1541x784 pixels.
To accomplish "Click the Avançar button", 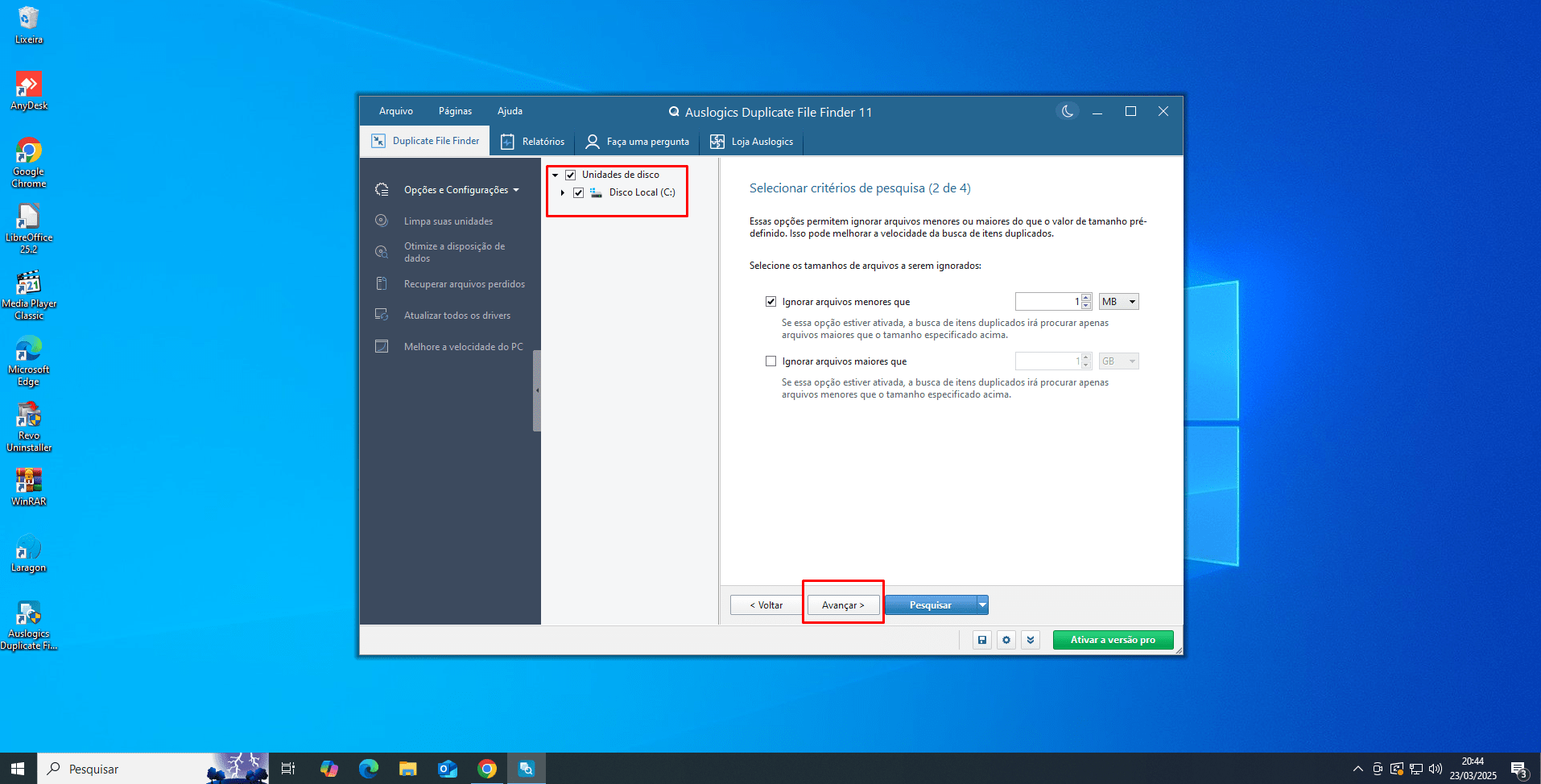I will [x=843, y=605].
